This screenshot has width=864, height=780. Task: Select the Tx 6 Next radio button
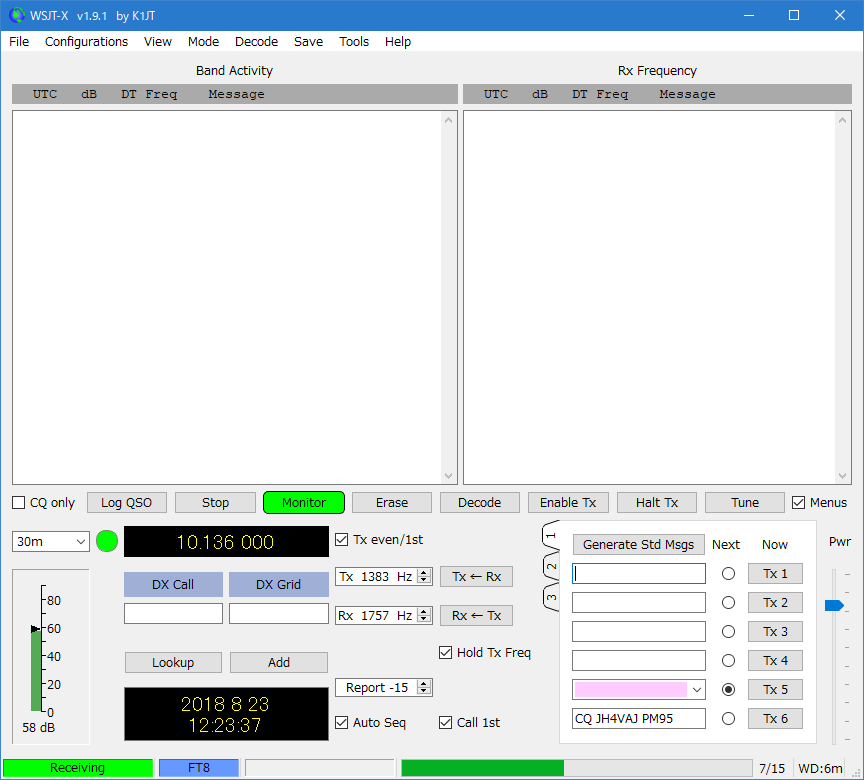pos(728,719)
